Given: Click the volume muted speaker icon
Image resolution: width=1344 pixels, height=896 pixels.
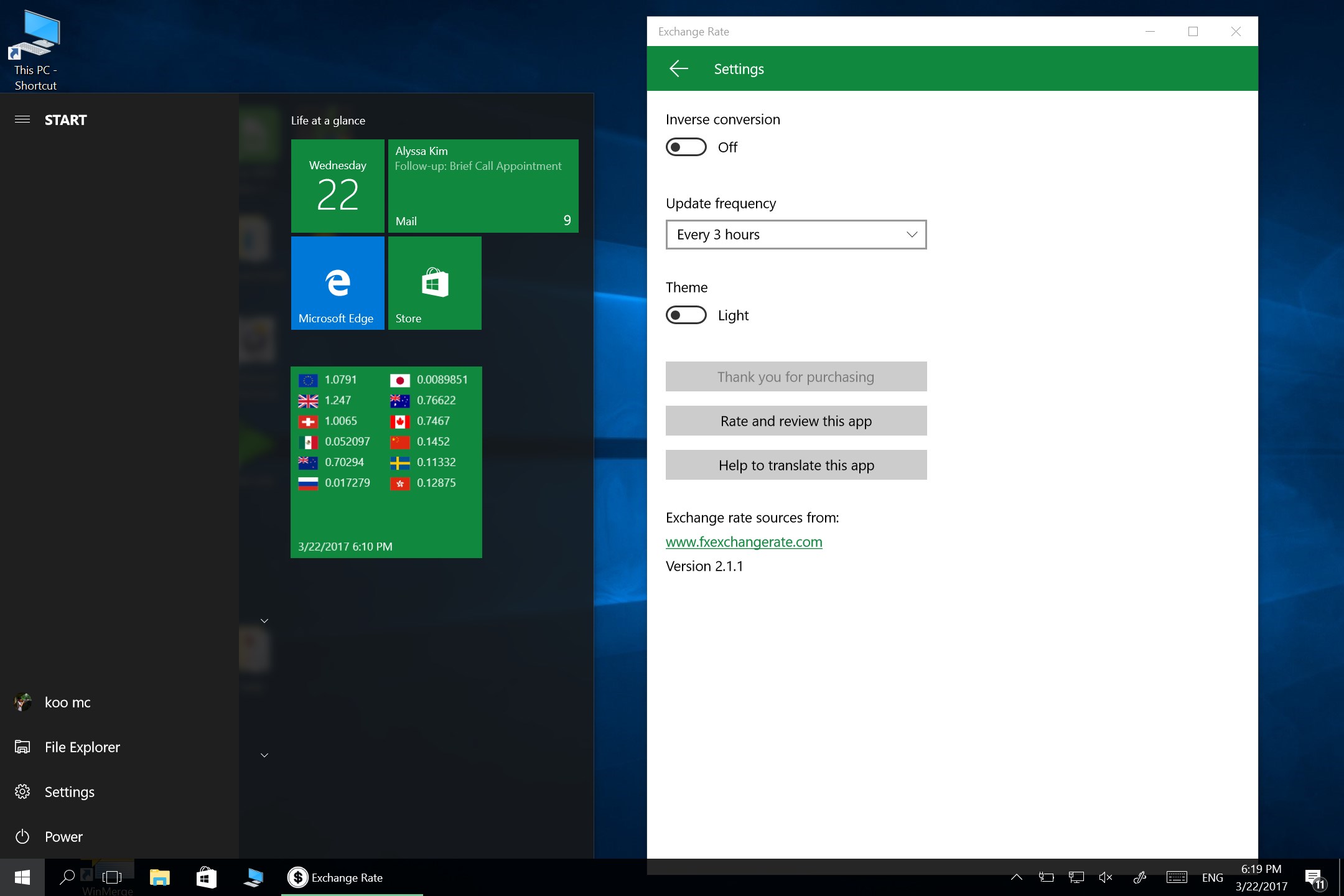Looking at the screenshot, I should pos(1106,877).
